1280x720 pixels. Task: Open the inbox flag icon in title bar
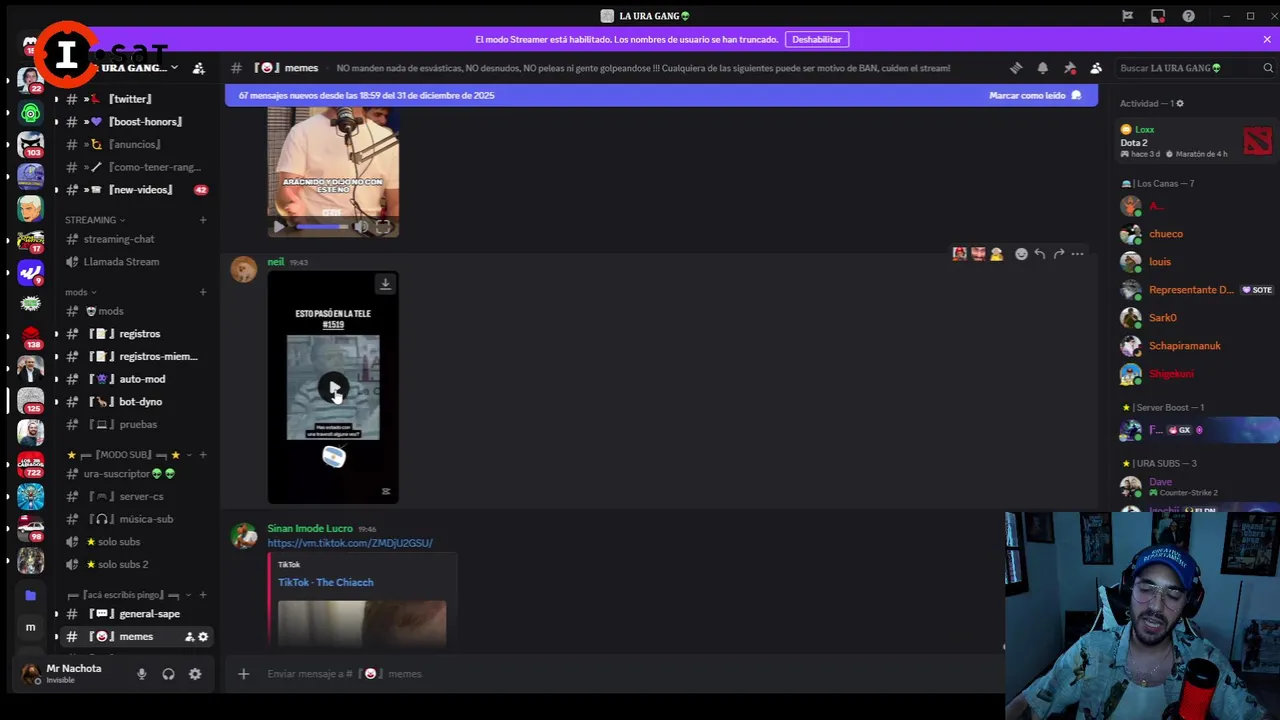(1127, 16)
